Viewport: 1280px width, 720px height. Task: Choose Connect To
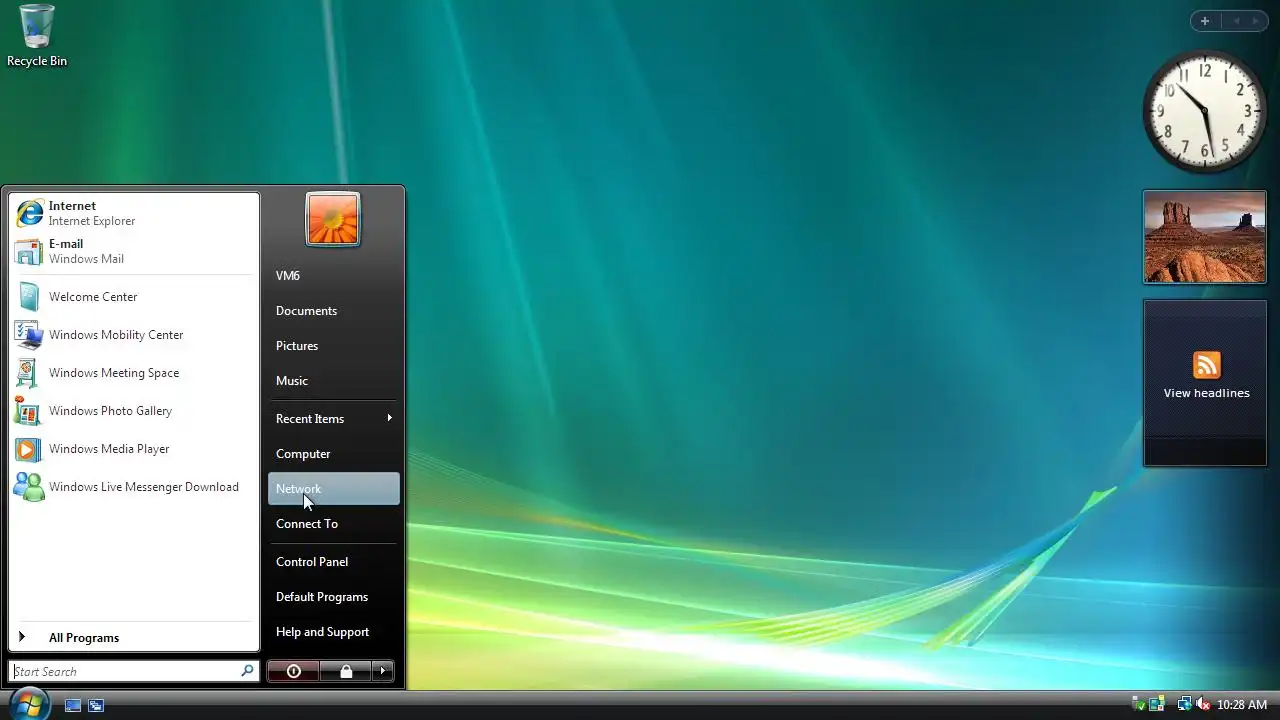334,523
